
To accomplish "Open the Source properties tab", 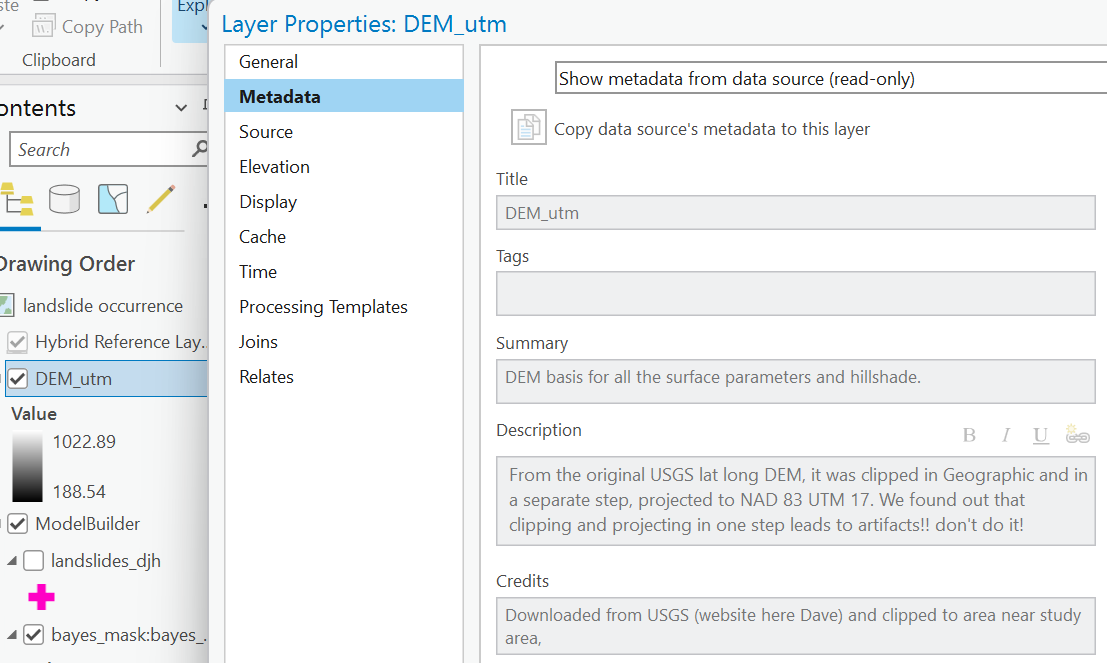I will (266, 132).
